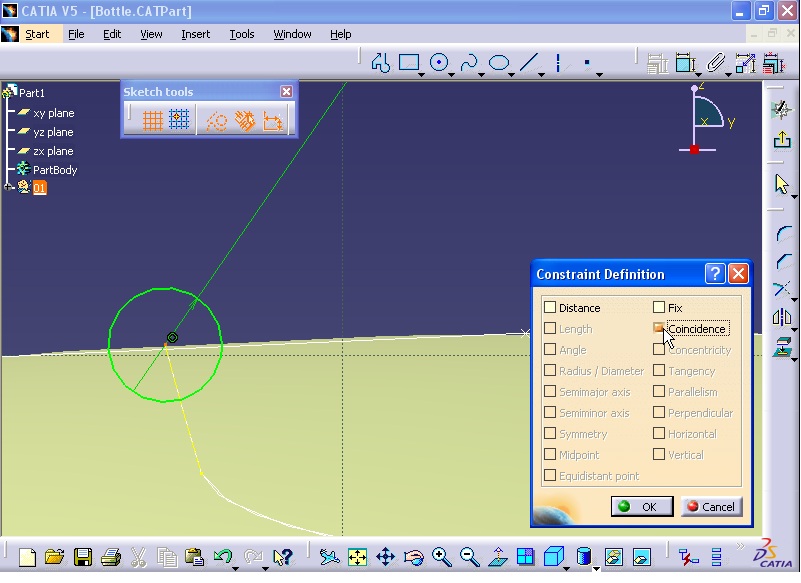Click Constraint Definition help question button
This screenshot has width=801, height=583.
pos(715,274)
